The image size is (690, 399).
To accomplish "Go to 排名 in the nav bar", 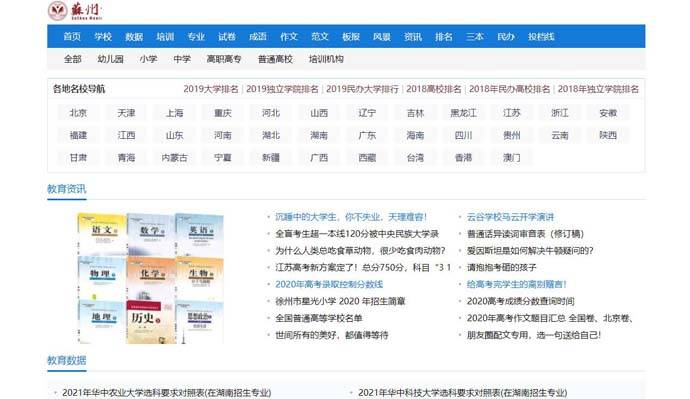I will [x=444, y=37].
